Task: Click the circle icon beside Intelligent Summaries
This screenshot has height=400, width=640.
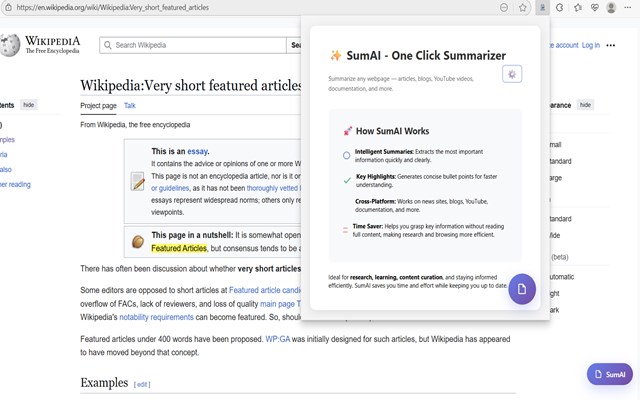Action: point(347,156)
